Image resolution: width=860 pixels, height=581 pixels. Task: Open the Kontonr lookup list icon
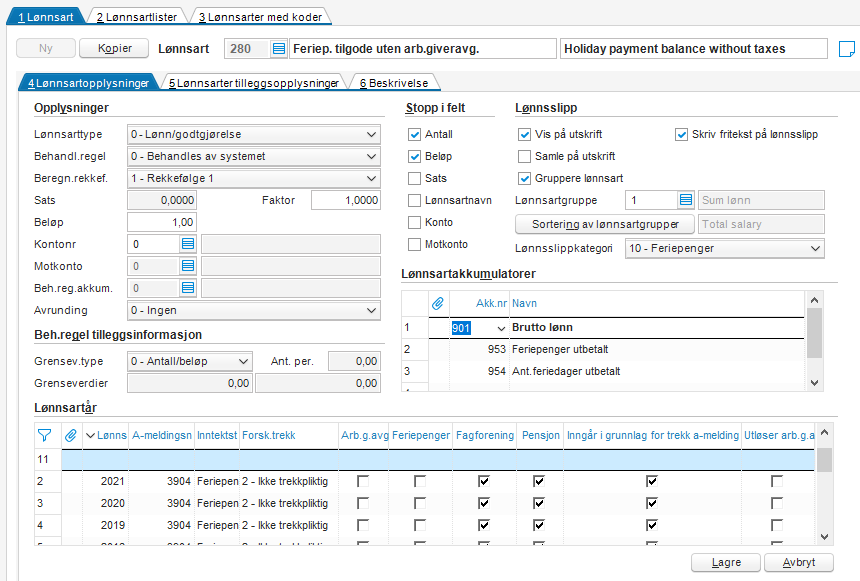[188, 244]
